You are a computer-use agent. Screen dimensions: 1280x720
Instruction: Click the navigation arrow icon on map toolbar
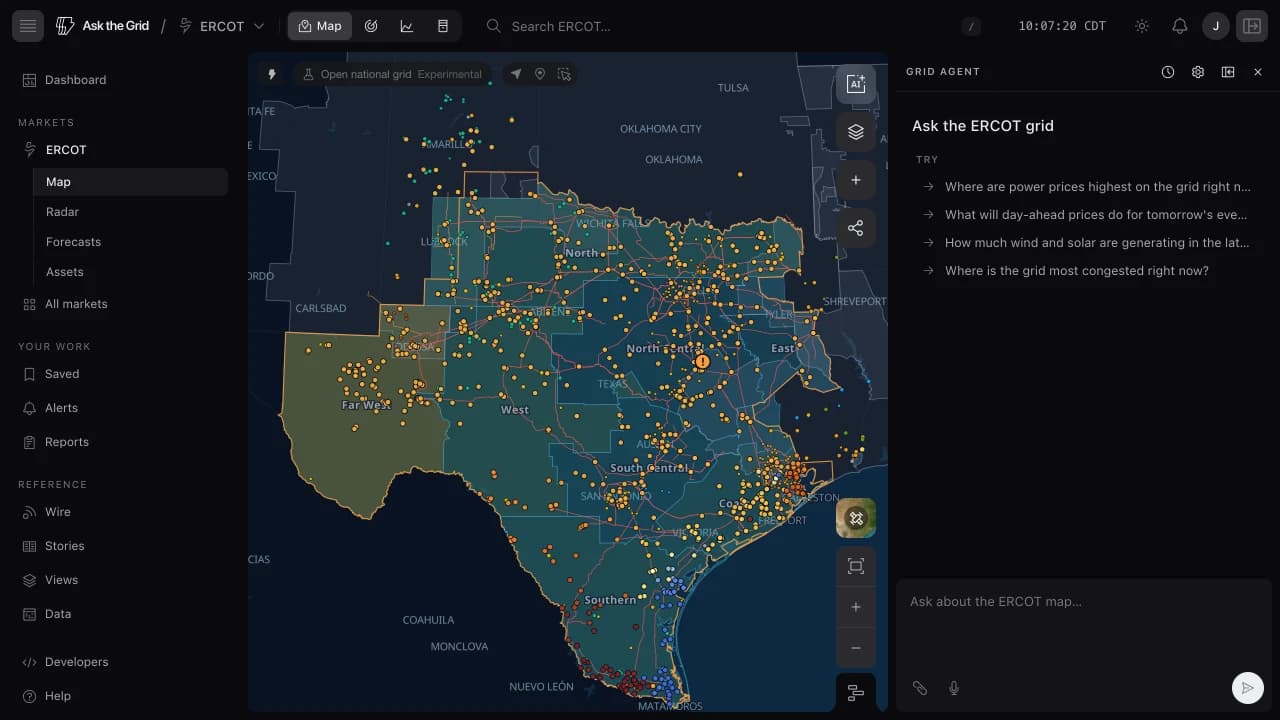click(516, 74)
